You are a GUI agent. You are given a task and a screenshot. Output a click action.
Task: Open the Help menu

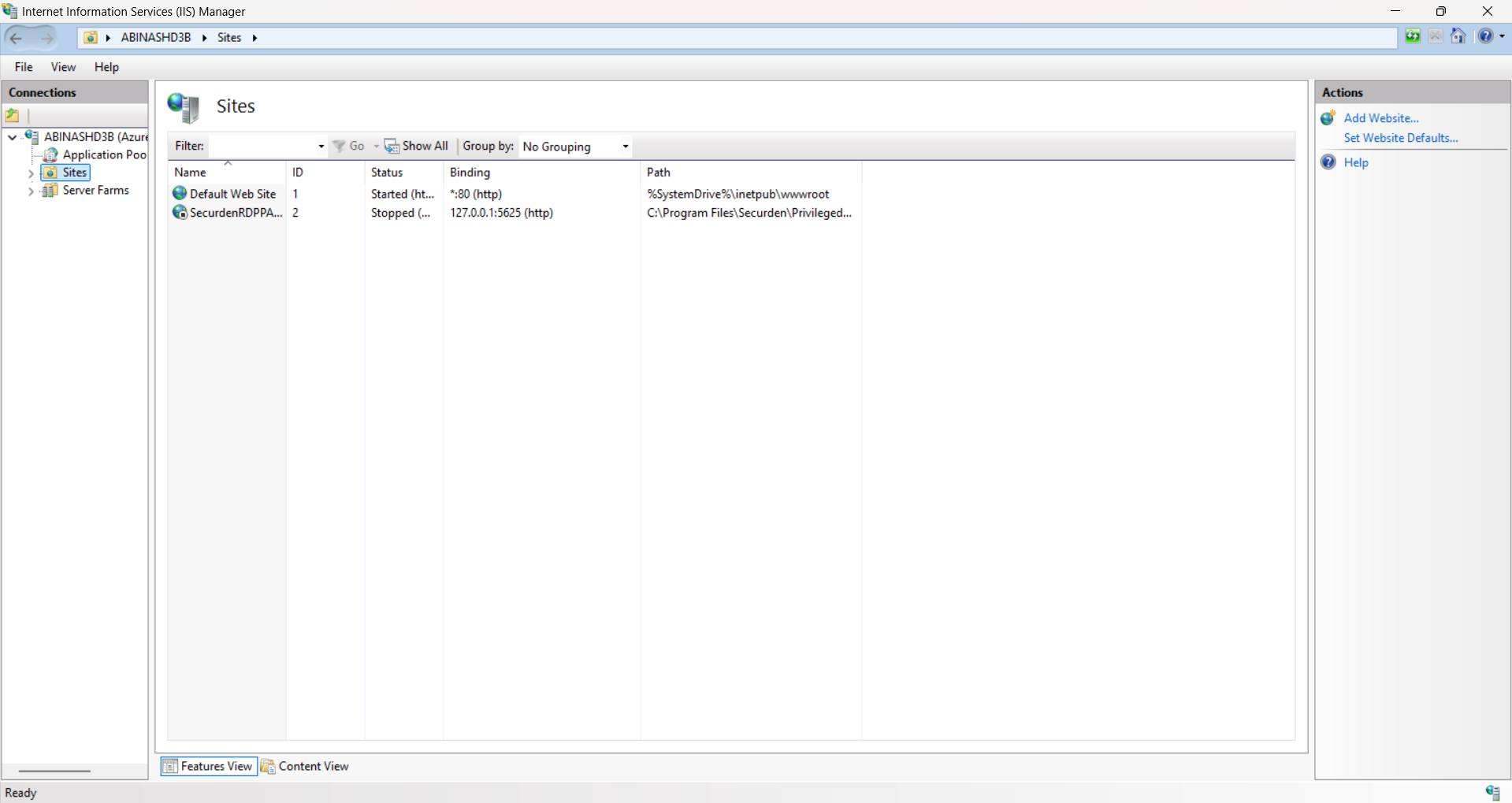pos(106,67)
